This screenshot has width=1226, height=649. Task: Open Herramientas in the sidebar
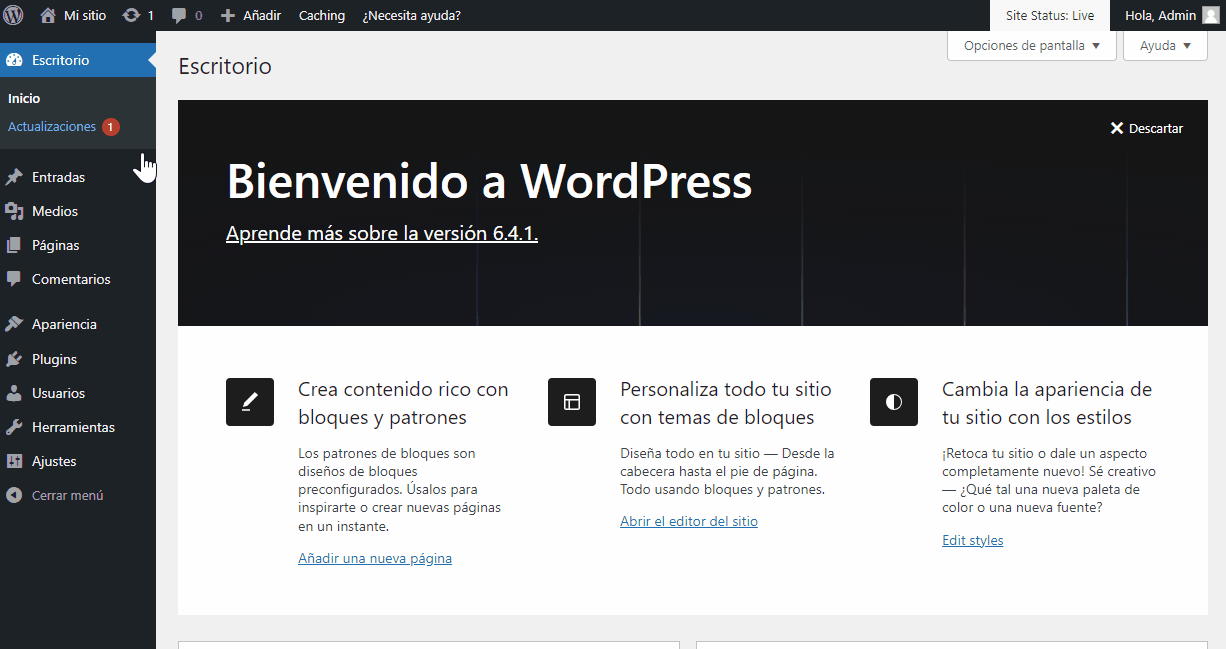(78, 427)
